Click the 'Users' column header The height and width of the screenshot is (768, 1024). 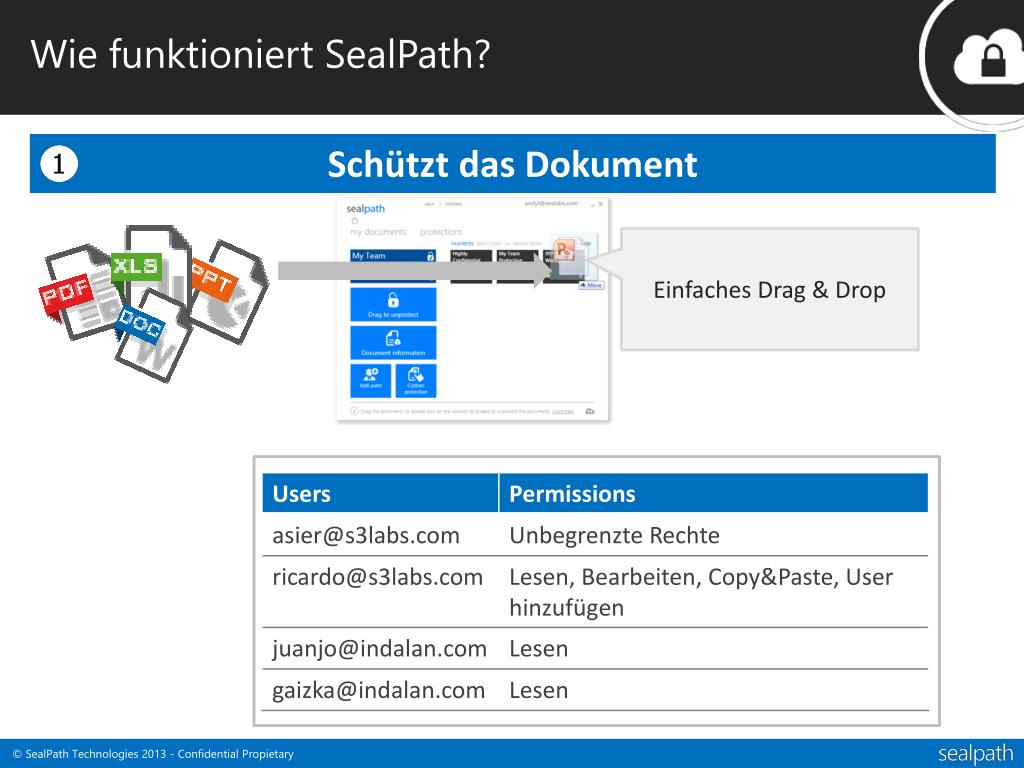[380, 493]
